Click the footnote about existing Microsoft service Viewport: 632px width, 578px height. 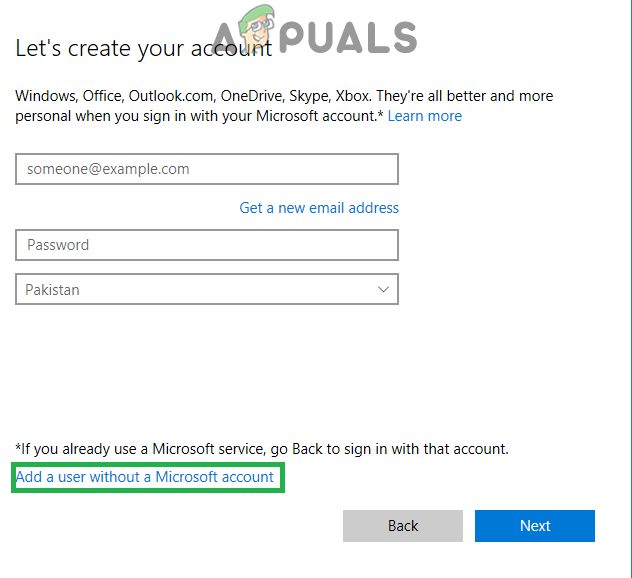click(x=262, y=449)
